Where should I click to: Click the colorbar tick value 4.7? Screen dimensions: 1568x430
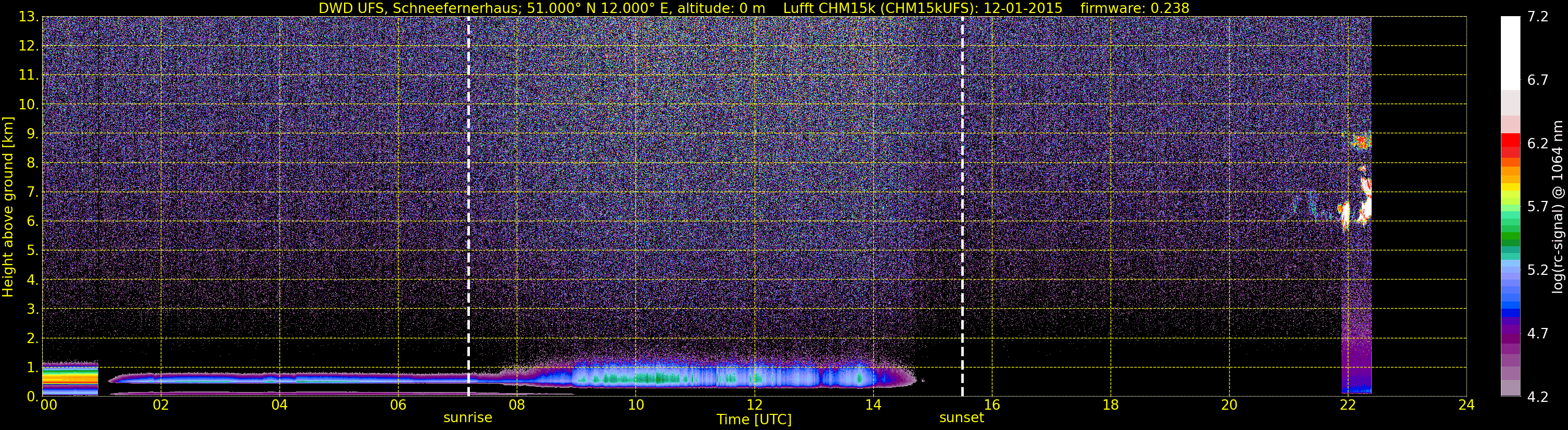point(1538,334)
